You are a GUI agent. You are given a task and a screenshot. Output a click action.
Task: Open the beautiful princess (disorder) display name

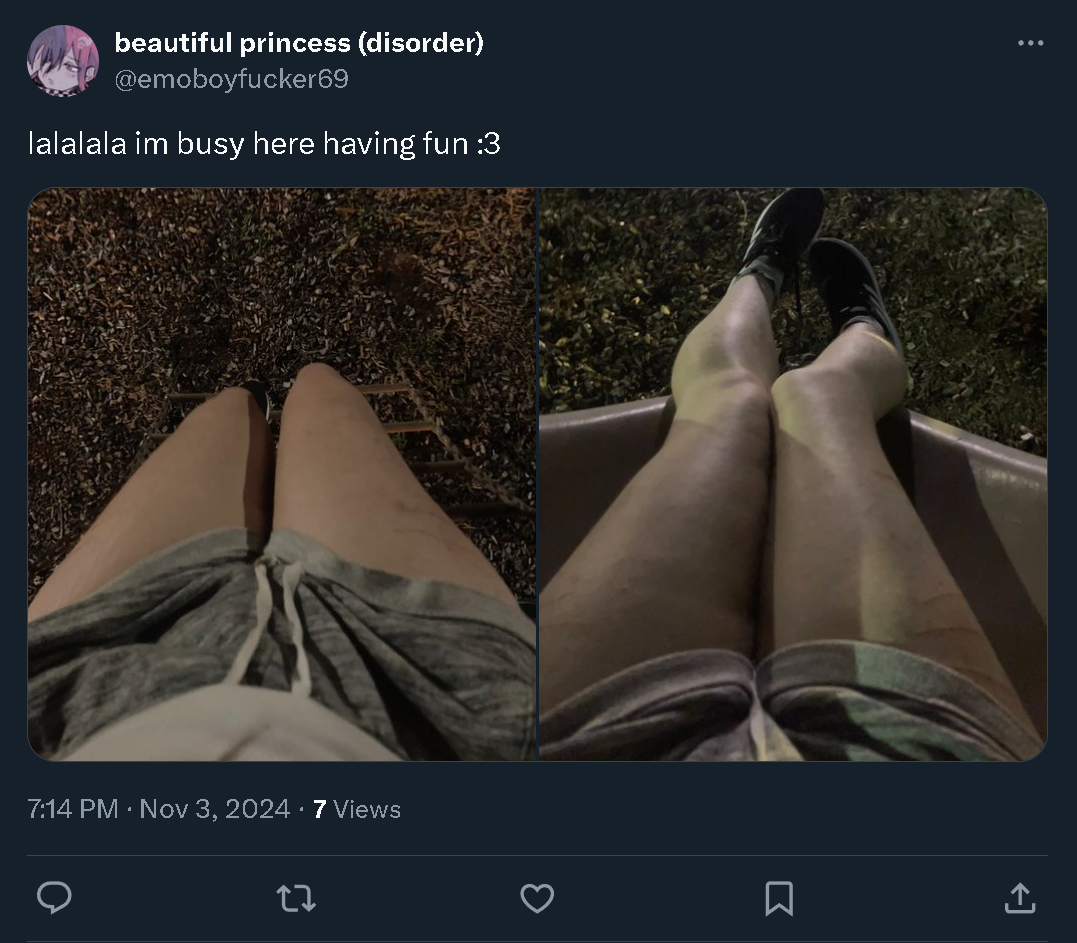(299, 43)
